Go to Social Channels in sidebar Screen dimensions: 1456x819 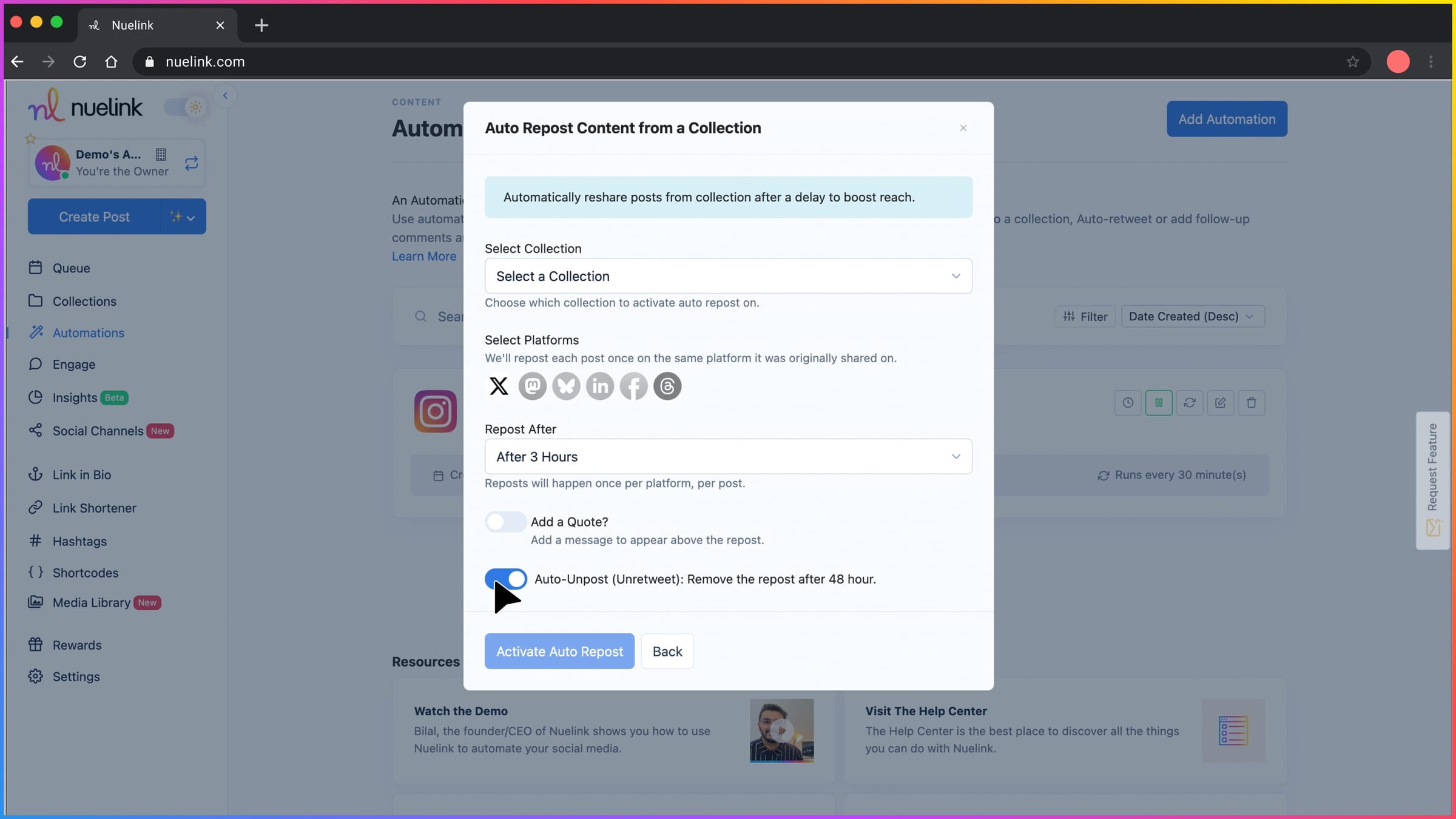[x=97, y=431]
